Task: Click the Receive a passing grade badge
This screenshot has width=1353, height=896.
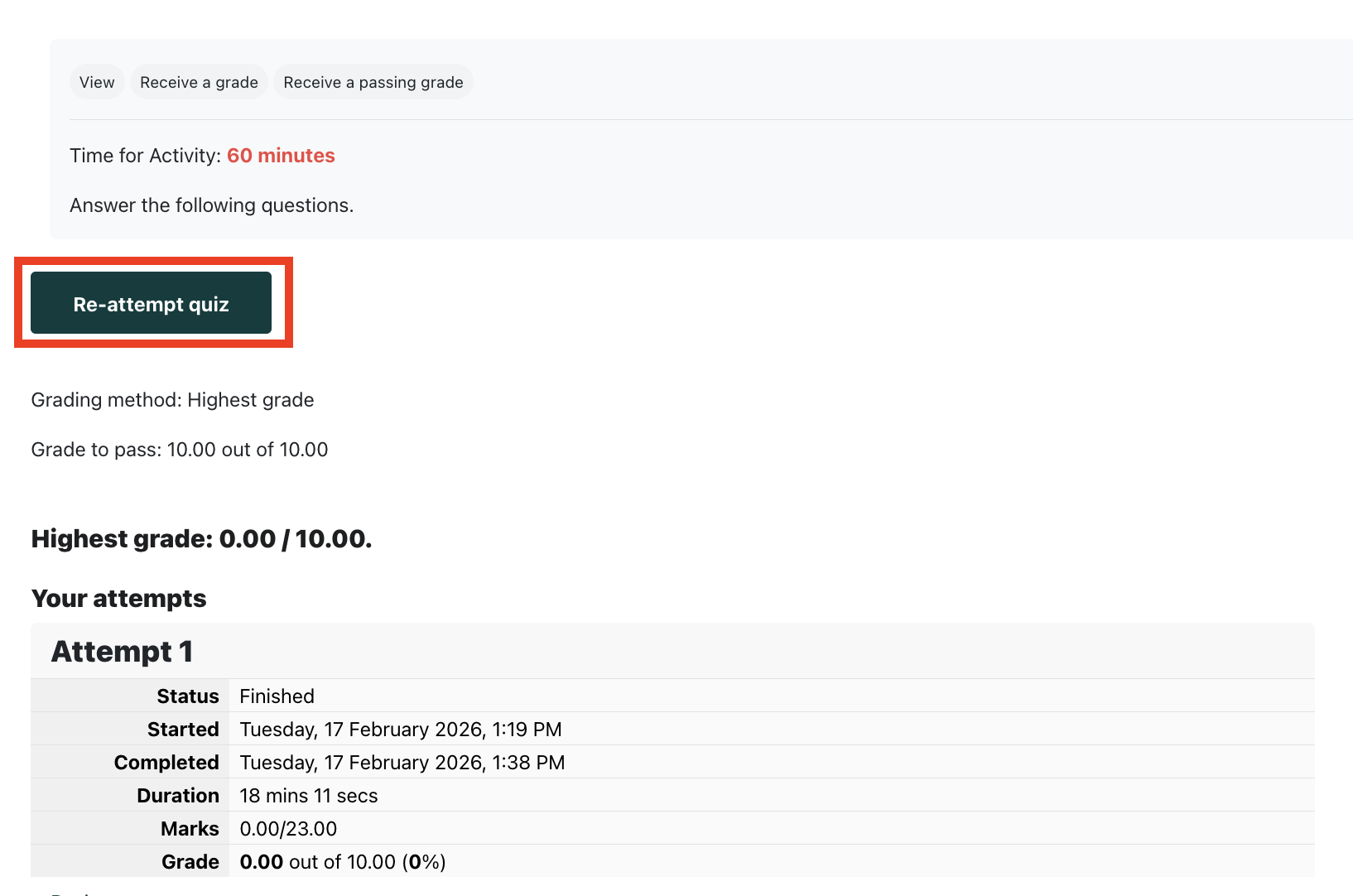Action: click(x=373, y=82)
